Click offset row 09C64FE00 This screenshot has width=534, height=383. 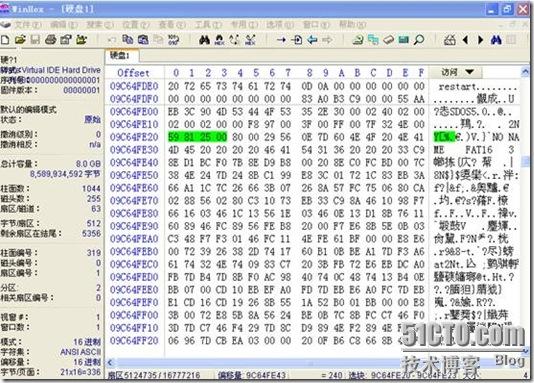[134, 112]
